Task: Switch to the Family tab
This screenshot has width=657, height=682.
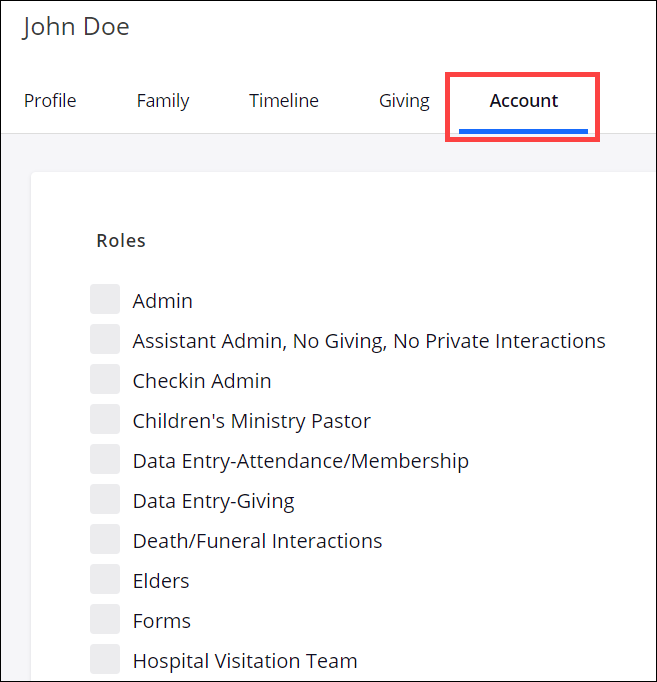Action: [x=163, y=101]
